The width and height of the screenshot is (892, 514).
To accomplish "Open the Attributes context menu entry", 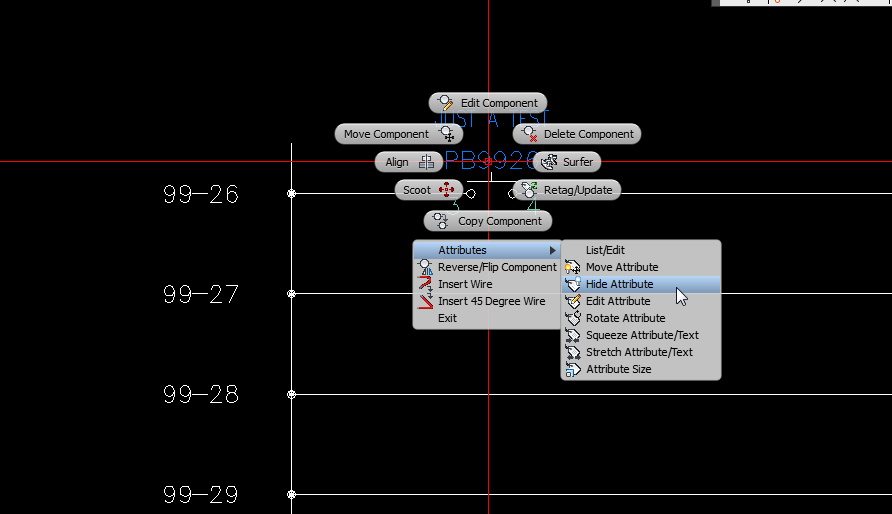I will coord(487,250).
